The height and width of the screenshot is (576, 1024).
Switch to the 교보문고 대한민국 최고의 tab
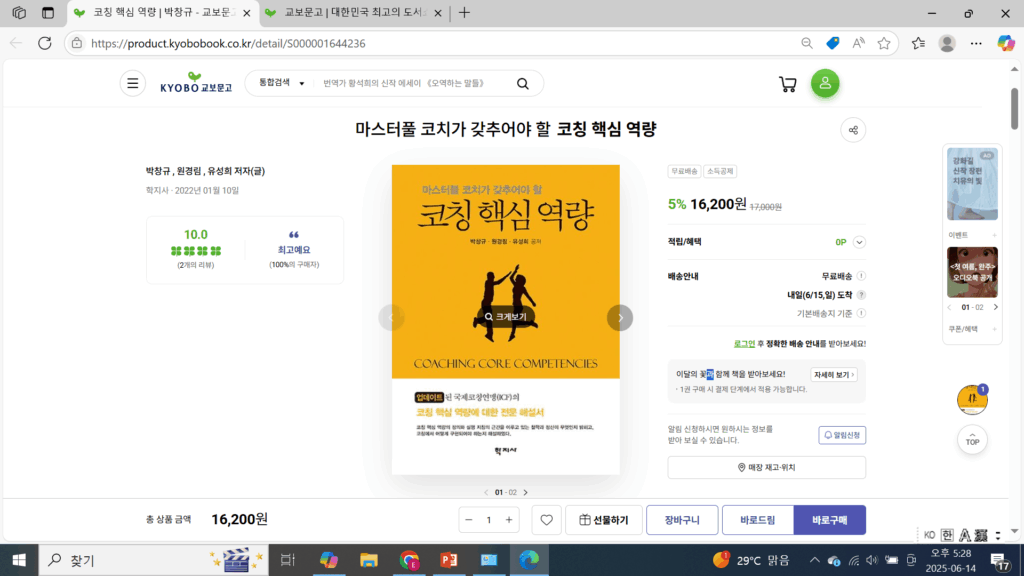(355, 13)
